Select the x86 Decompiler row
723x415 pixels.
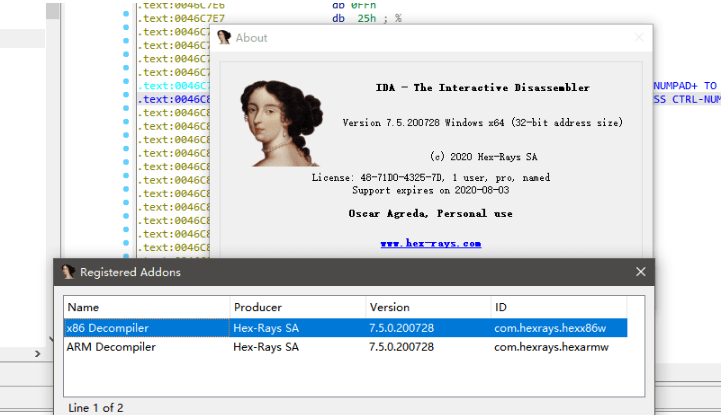345,328
